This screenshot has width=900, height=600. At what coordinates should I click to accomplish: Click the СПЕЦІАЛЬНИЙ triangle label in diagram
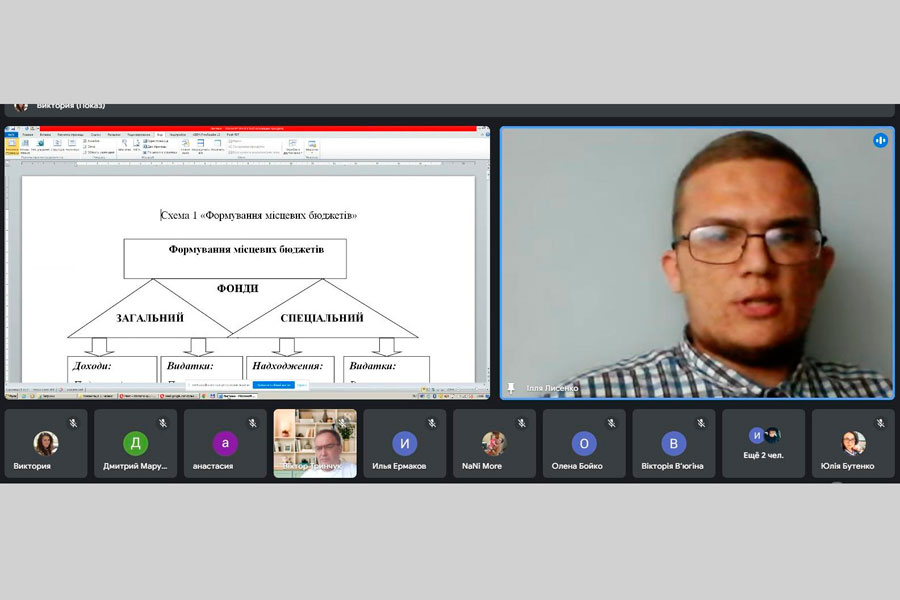click(322, 318)
